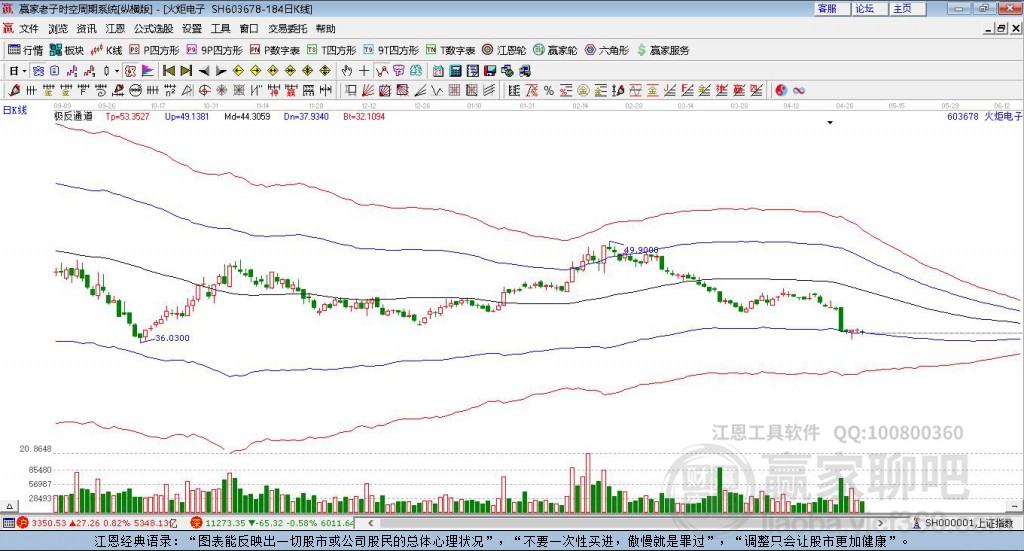Click the Up=49.1381 value

(187, 116)
